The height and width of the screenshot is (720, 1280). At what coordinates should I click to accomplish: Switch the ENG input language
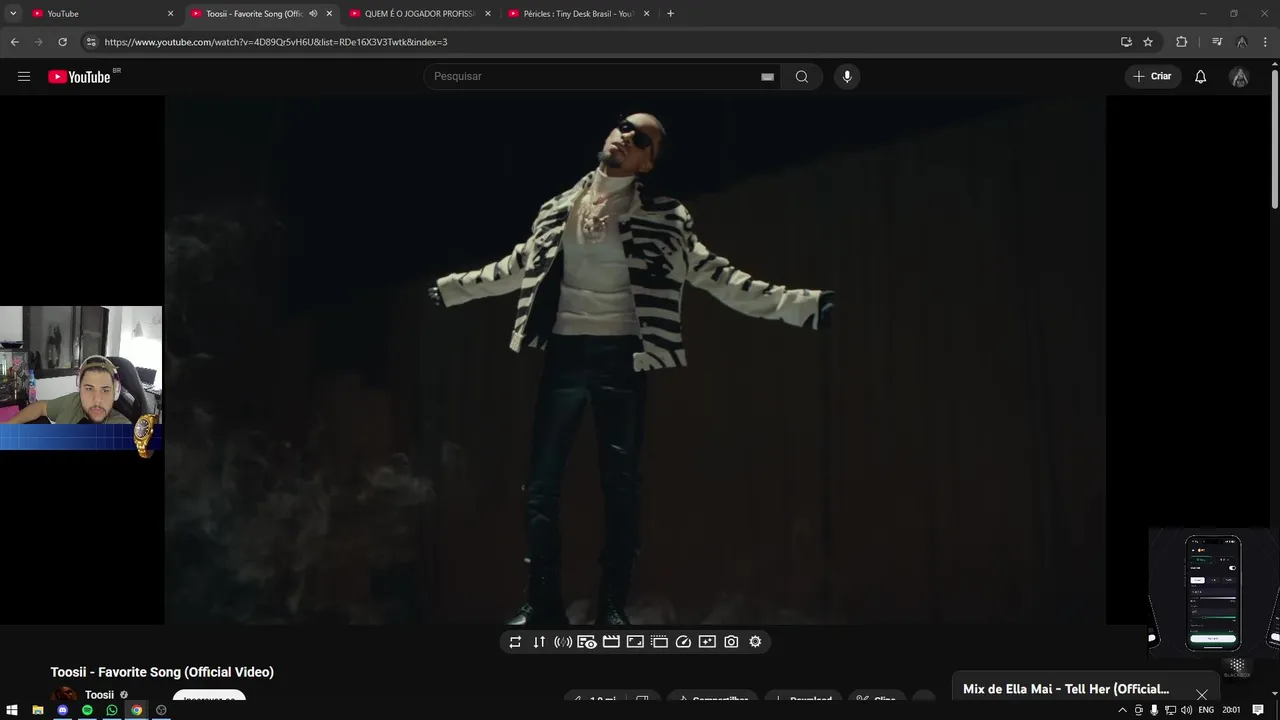pyautogui.click(x=1206, y=710)
